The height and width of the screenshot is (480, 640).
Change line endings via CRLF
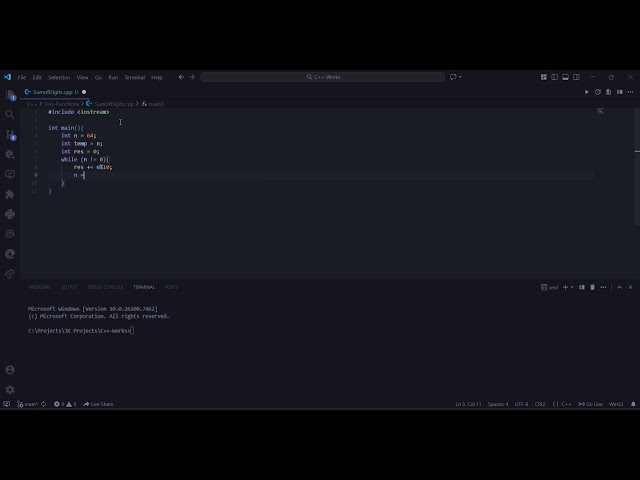pos(540,404)
